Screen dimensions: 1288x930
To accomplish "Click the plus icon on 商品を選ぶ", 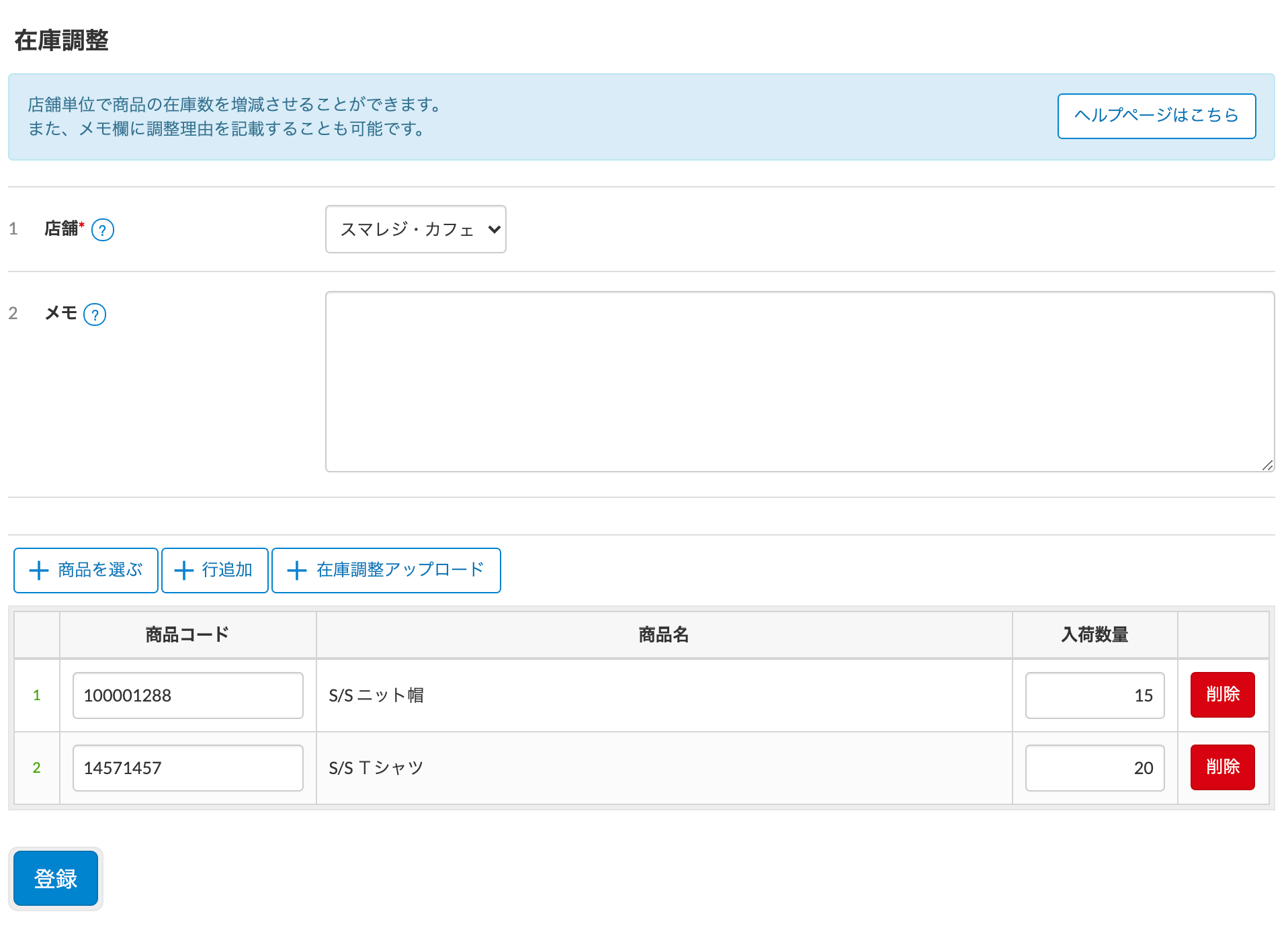I will (39, 570).
